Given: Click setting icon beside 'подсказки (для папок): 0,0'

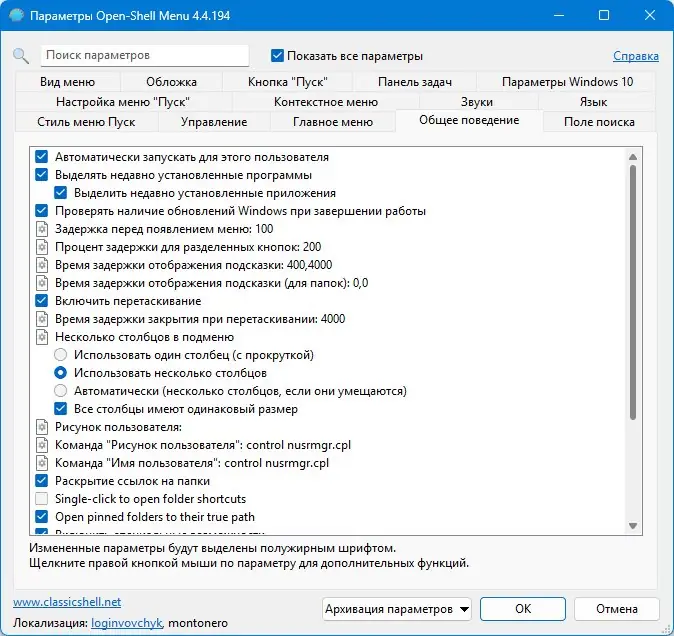Looking at the screenshot, I should click(42, 283).
